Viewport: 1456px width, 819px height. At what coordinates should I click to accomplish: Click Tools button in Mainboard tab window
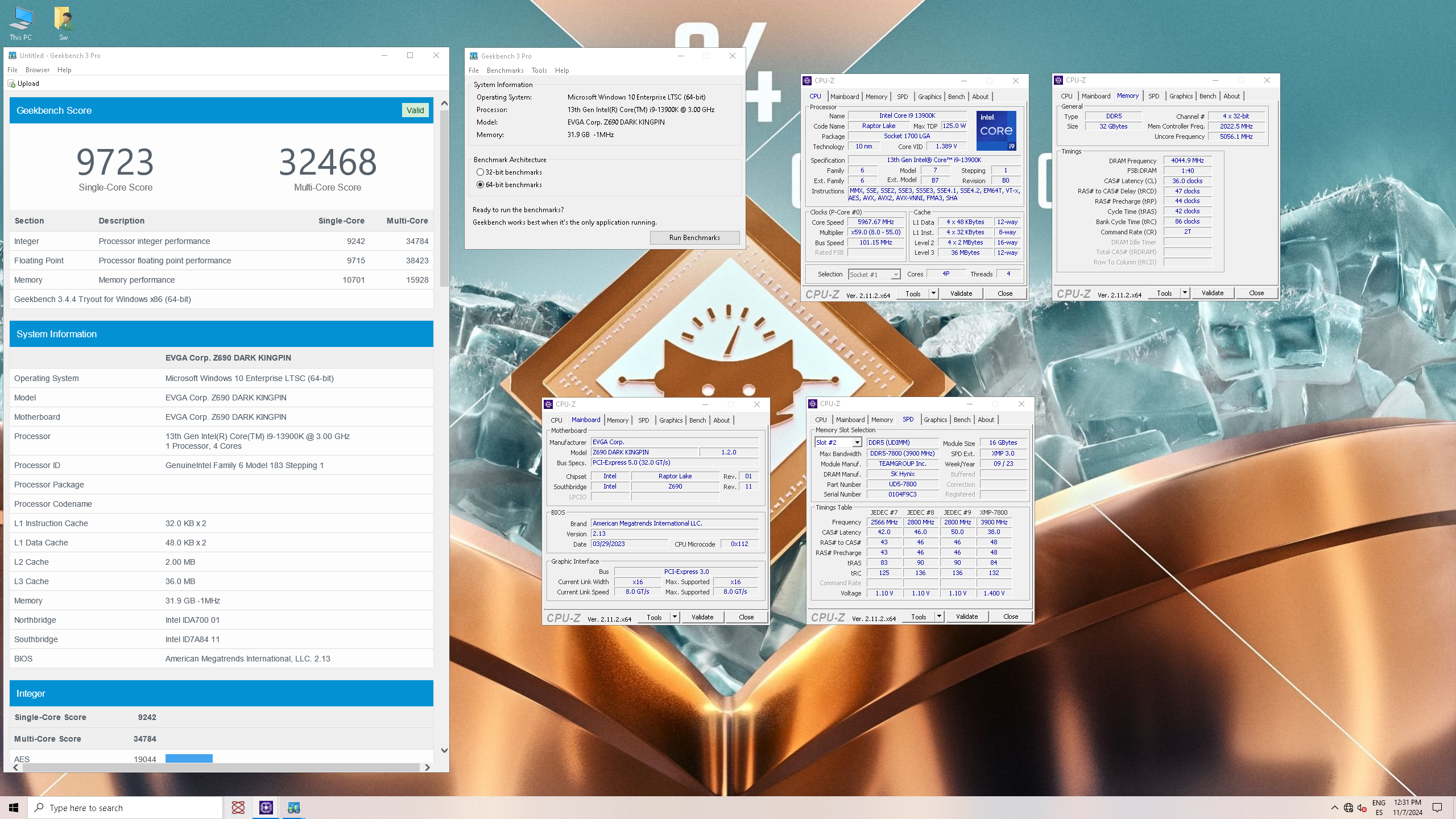(x=654, y=617)
